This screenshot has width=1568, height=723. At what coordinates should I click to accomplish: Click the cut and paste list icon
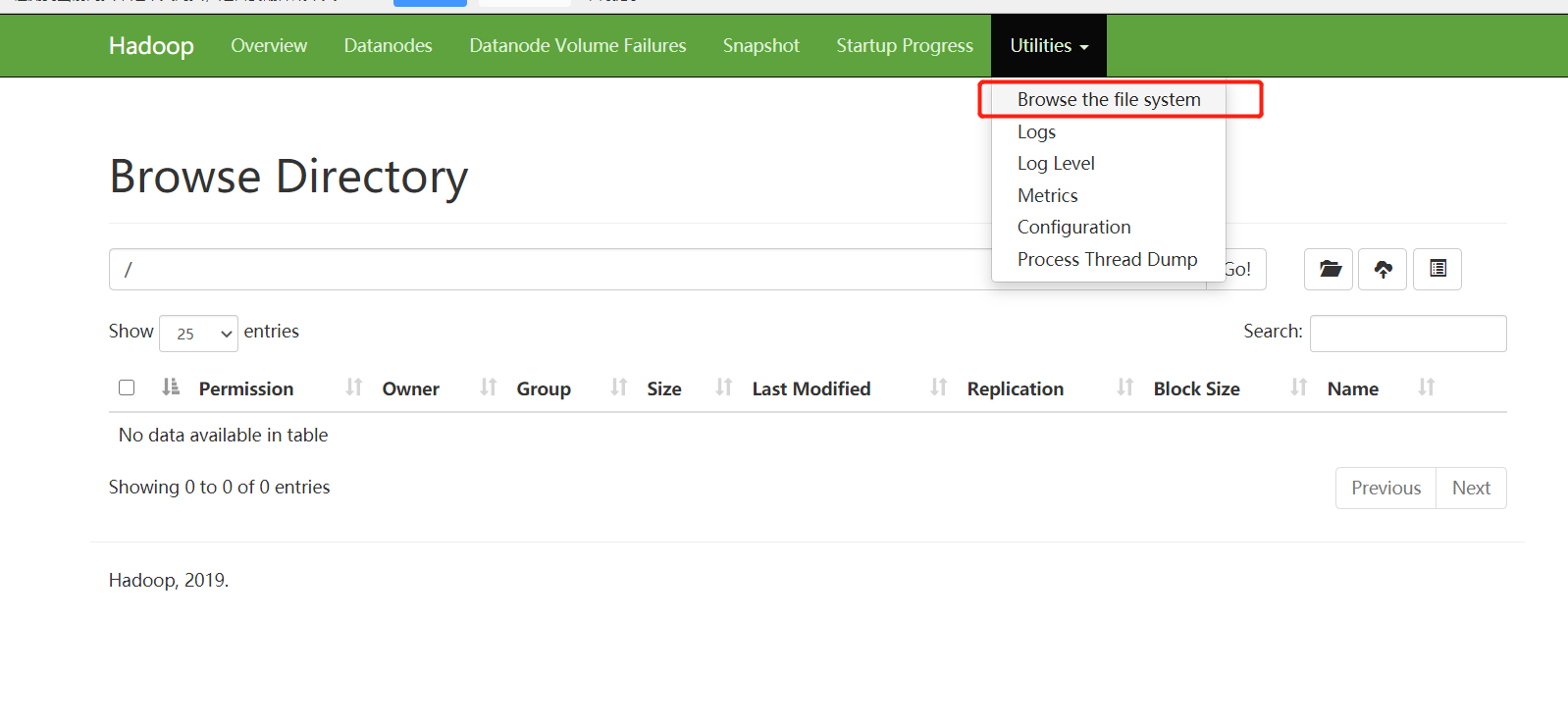click(1437, 269)
